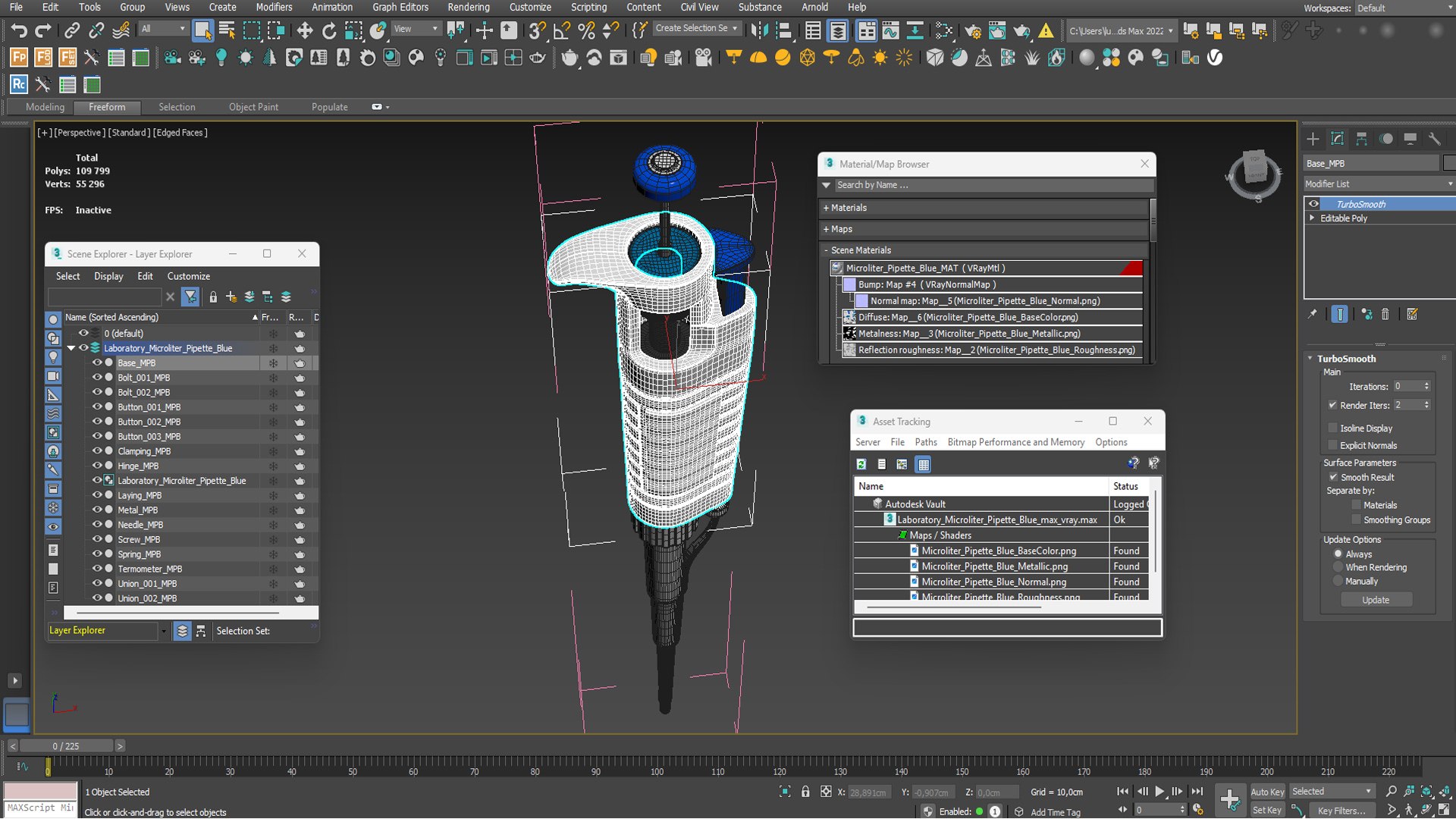This screenshot has width=1456, height=819.
Task: Switch to the Object Paint tab
Action: 253,107
